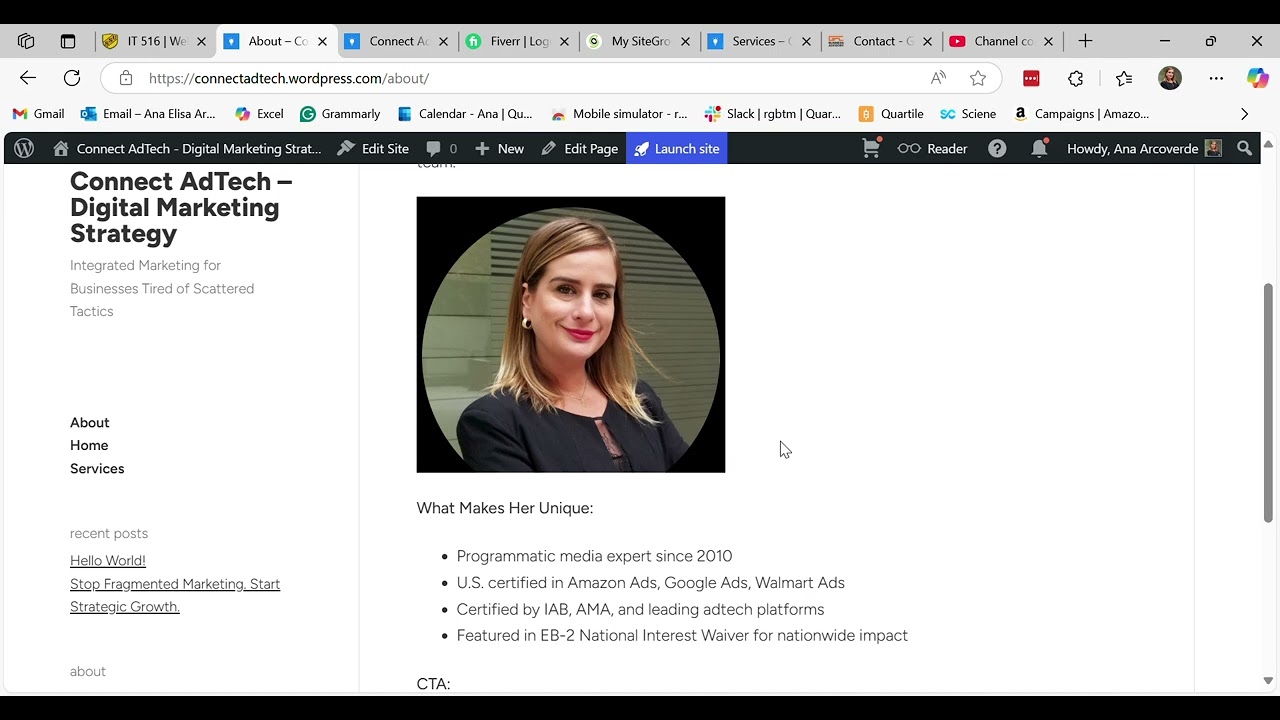Open the WordPress admin search icon

(1245, 148)
